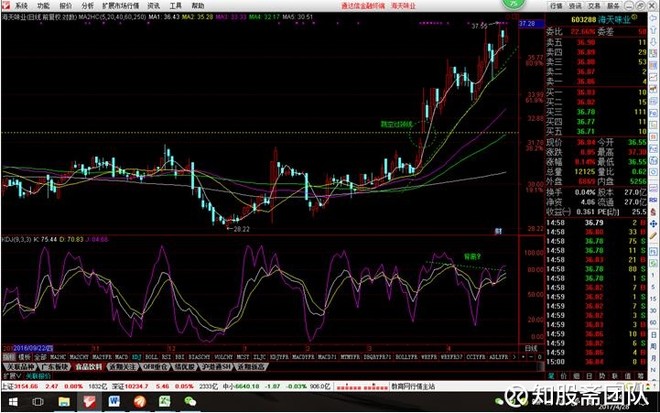Open Word from the taskbar
Image resolution: width=660 pixels, height=413 pixels.
[114, 402]
